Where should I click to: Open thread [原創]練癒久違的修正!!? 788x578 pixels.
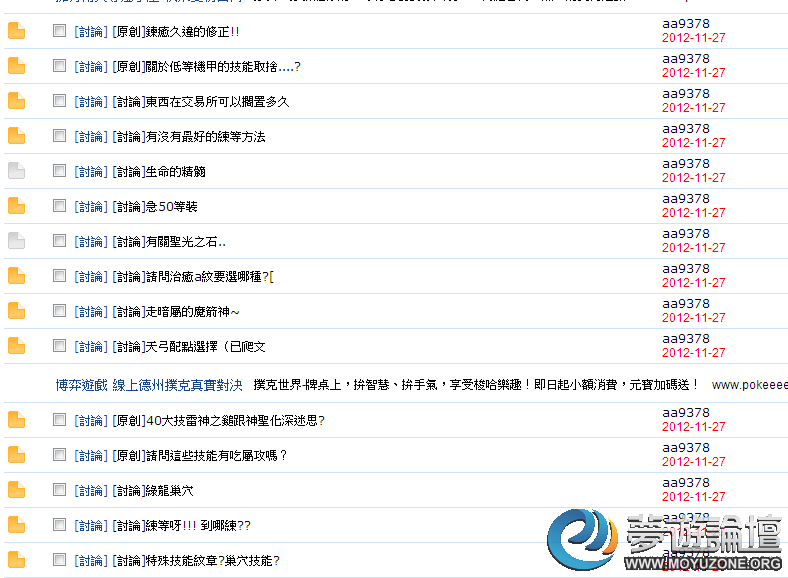tap(176, 32)
